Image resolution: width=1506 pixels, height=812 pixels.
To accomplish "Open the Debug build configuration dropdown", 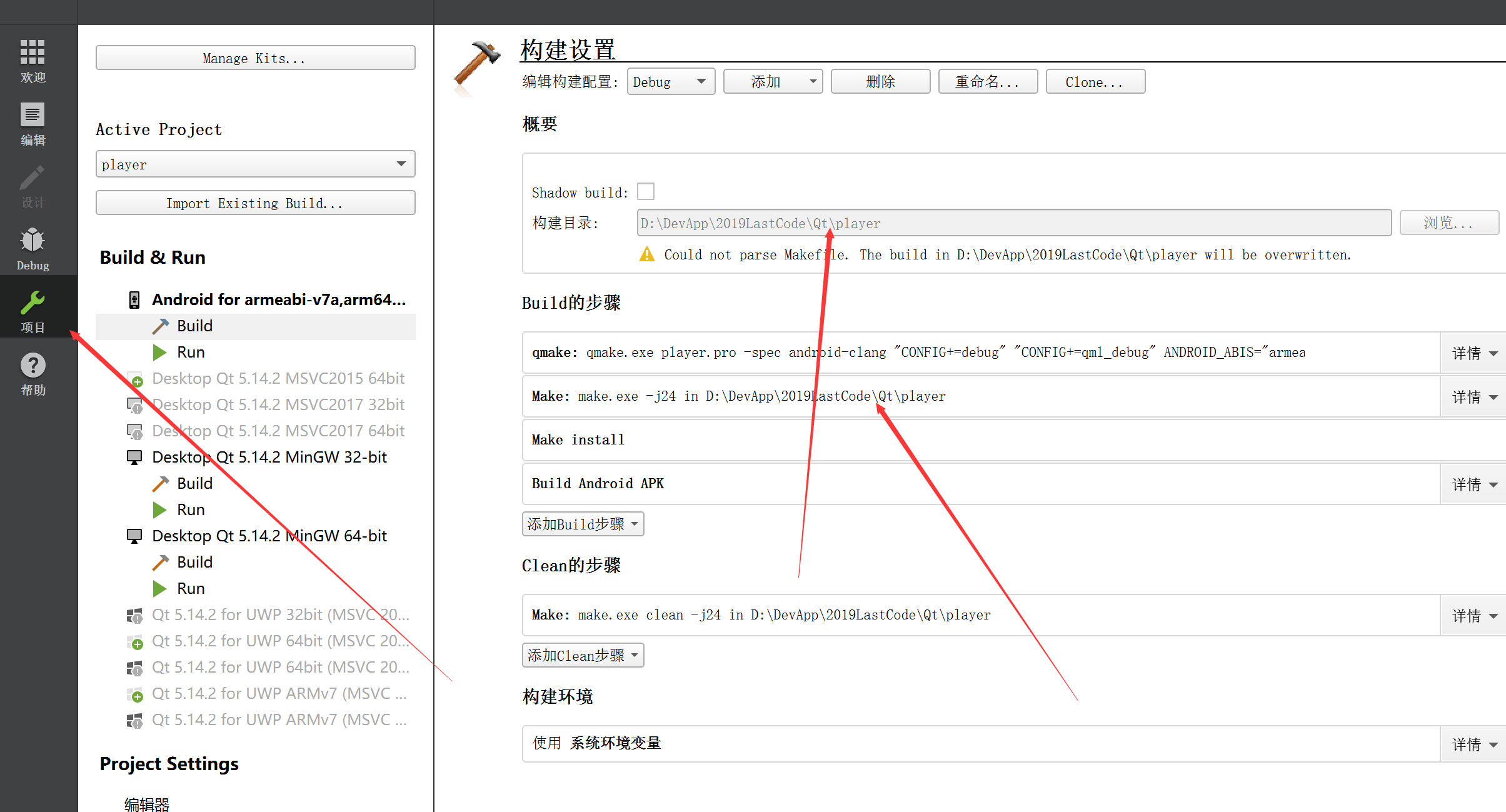I will [x=671, y=82].
